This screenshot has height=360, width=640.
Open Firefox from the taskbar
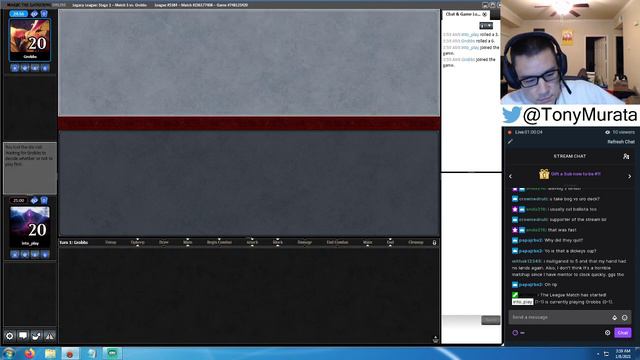click(29, 353)
